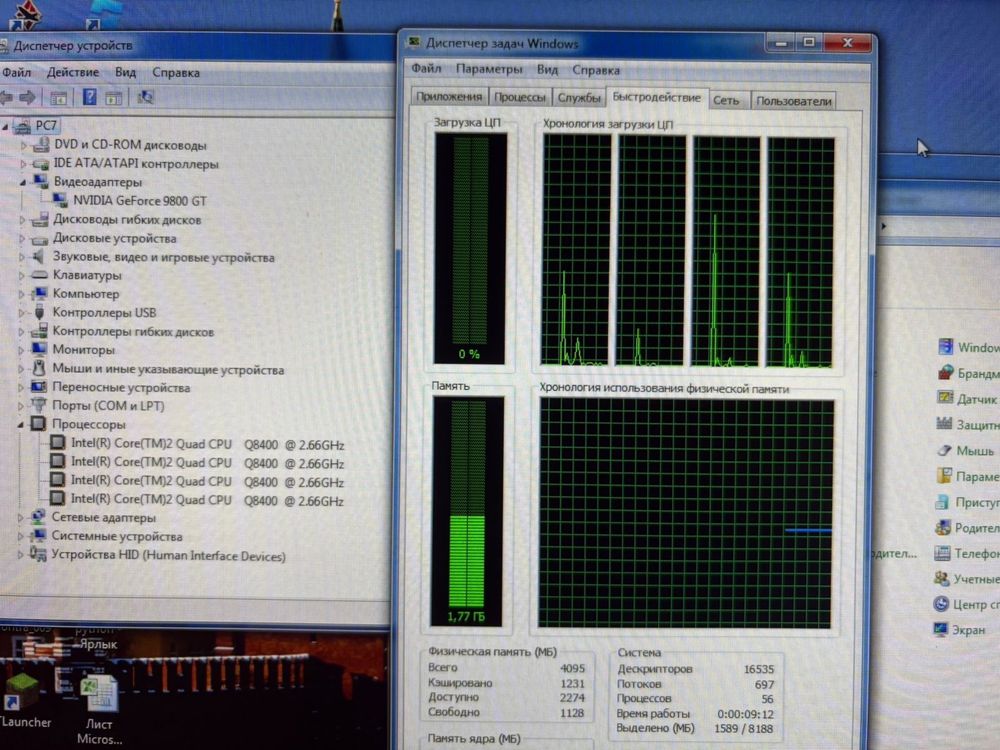Open the Действие menu in Device Manager
Image resolution: width=1000 pixels, height=750 pixels.
tap(73, 72)
